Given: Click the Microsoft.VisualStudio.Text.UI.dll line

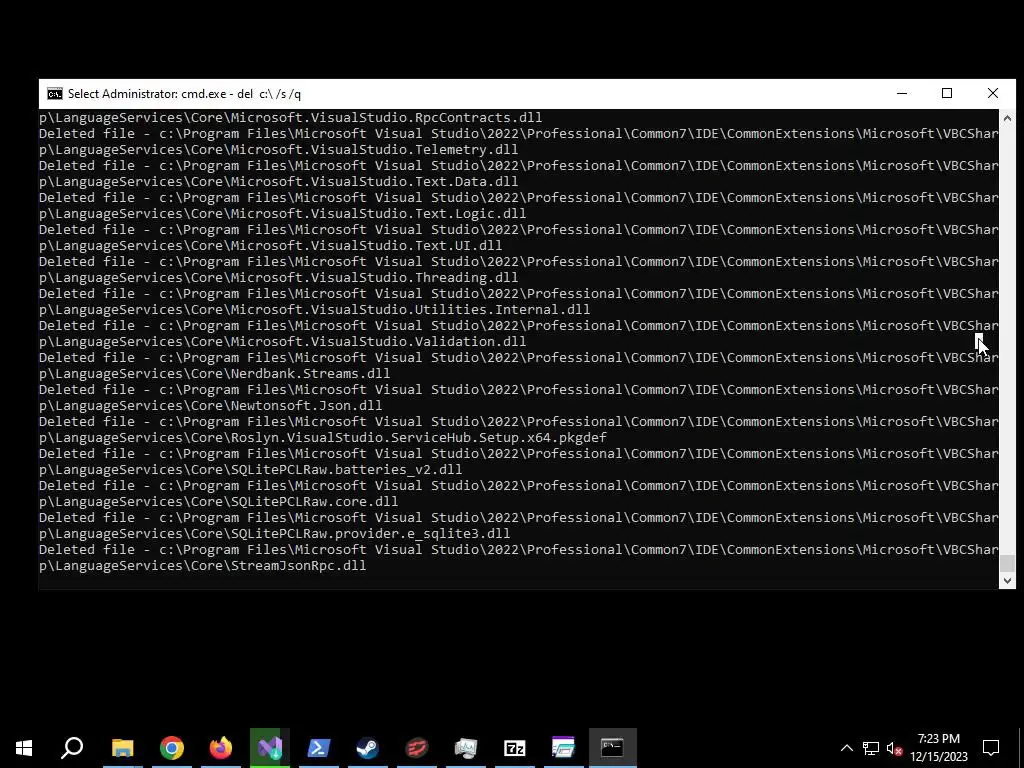Looking at the screenshot, I should [271, 246].
